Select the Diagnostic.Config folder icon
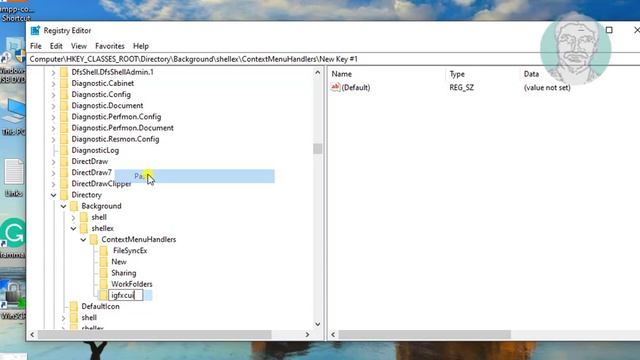Image resolution: width=640 pixels, height=360 pixels. [x=64, y=94]
